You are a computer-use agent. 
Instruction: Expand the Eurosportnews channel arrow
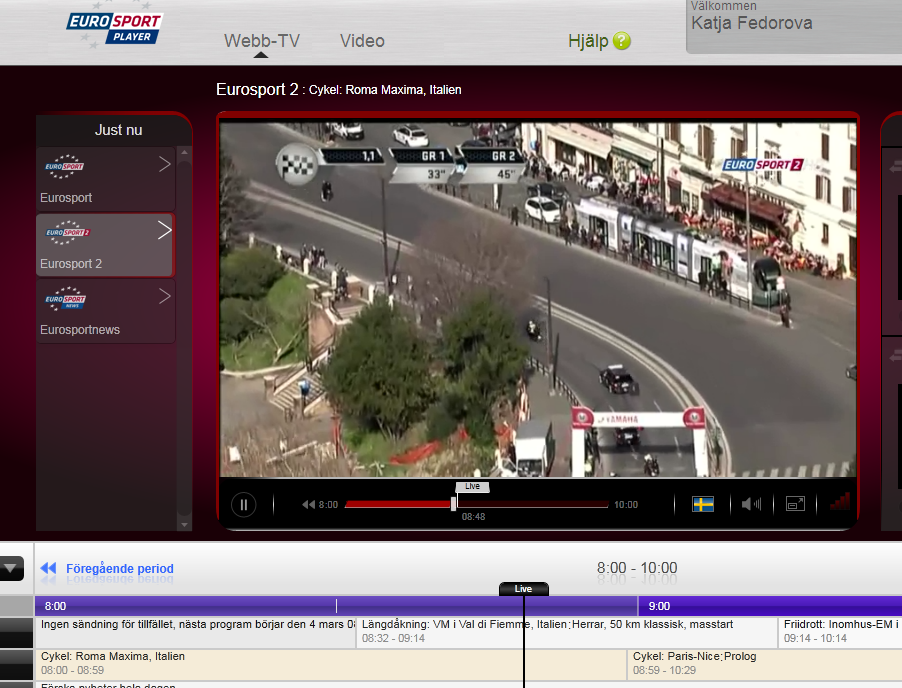(165, 296)
